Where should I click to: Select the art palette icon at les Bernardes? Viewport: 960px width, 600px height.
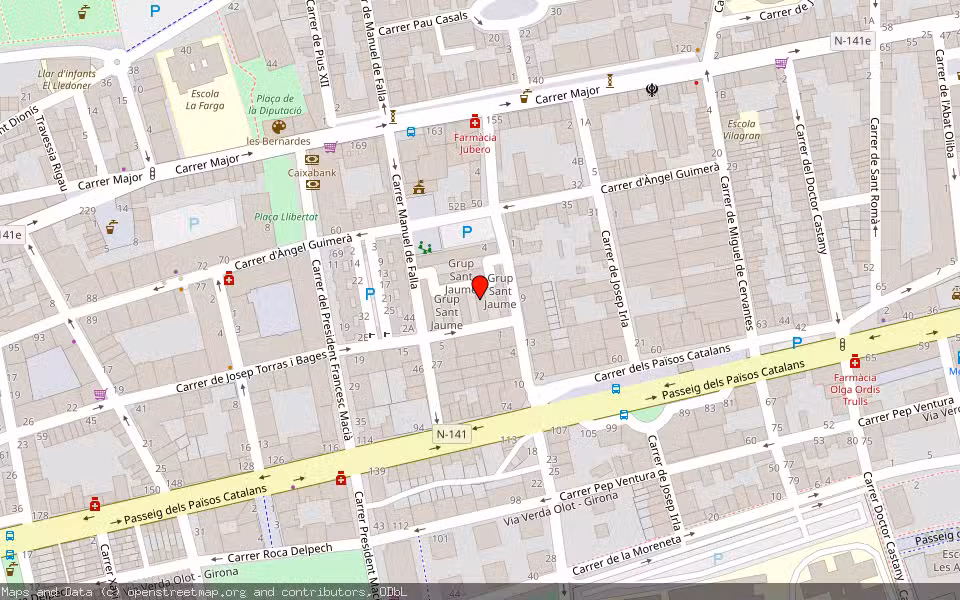point(279,127)
